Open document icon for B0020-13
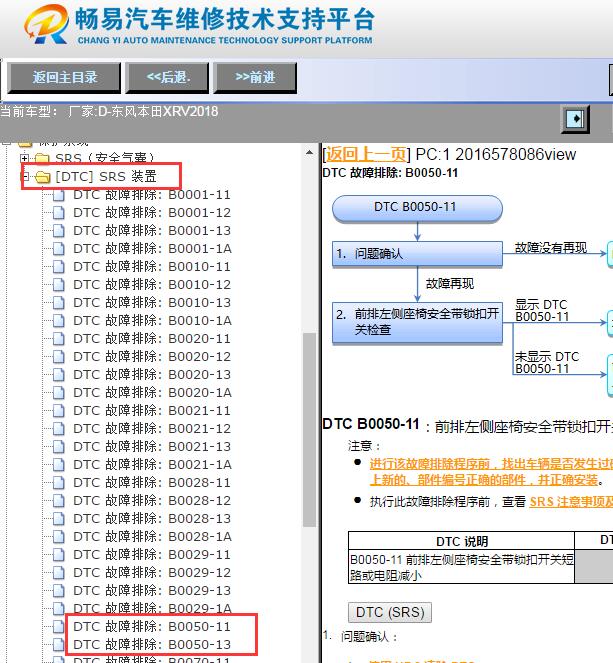 [59, 375]
